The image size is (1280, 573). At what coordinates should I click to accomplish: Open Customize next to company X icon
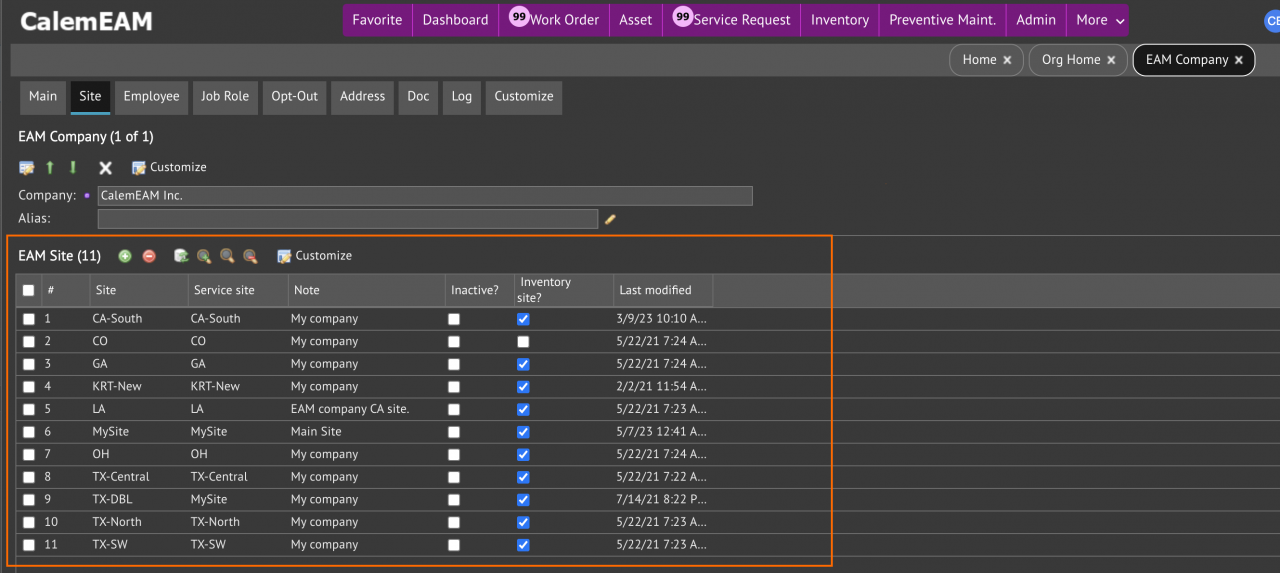pyautogui.click(x=169, y=168)
